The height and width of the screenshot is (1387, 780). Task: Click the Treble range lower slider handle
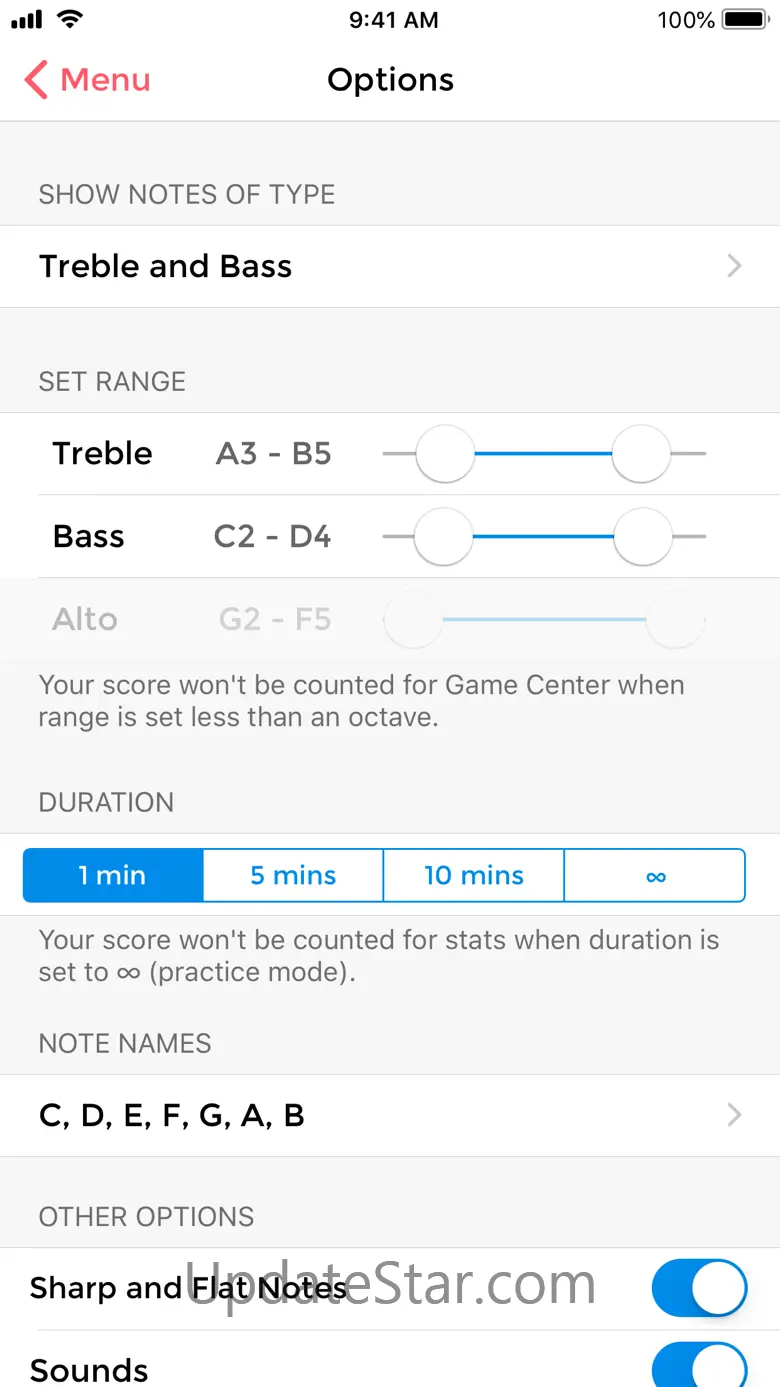pos(444,454)
